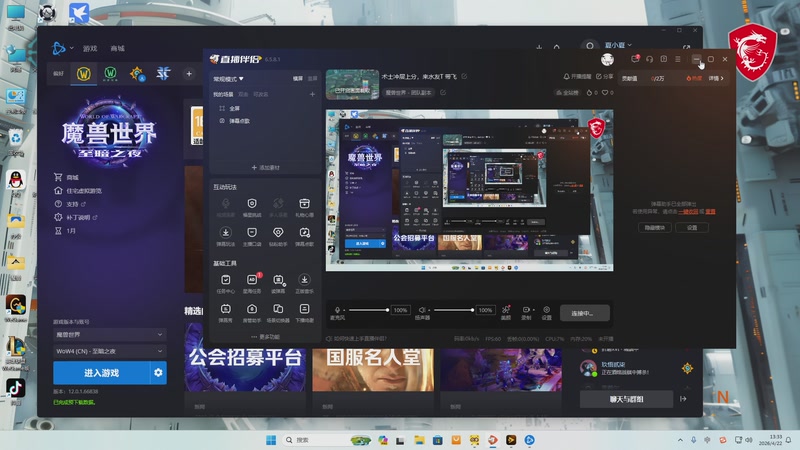The width and height of the screenshot is (800, 450).
Task: Expand the record button dropdown arrow
Action: click(534, 310)
